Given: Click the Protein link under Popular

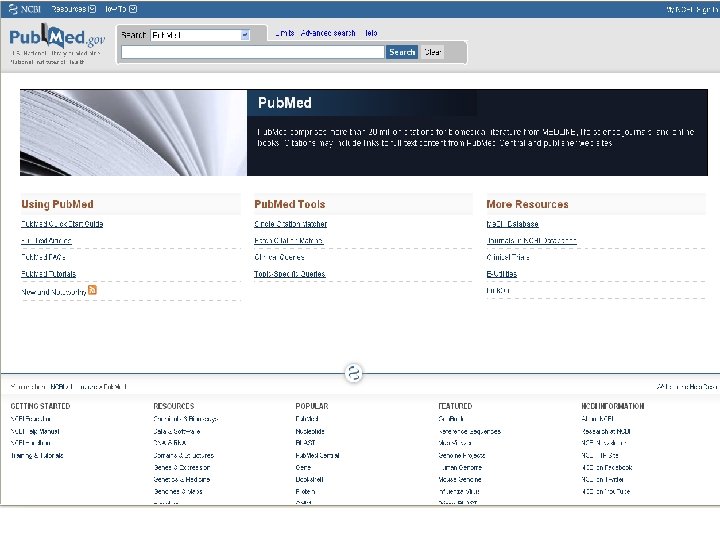Looking at the screenshot, I should click(305, 491).
